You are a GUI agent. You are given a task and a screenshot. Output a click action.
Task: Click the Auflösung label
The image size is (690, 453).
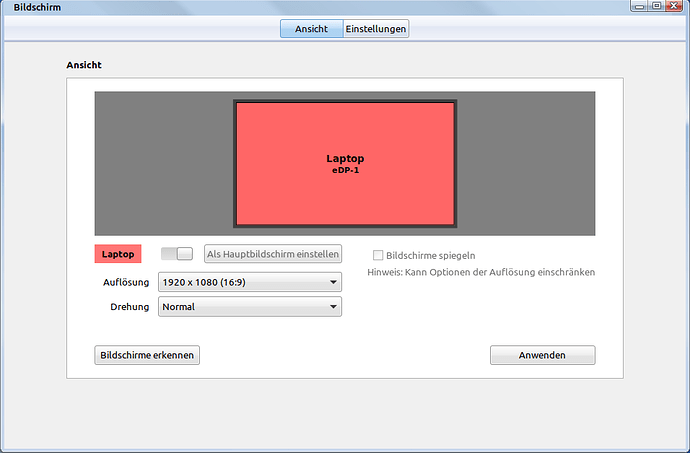pos(126,282)
